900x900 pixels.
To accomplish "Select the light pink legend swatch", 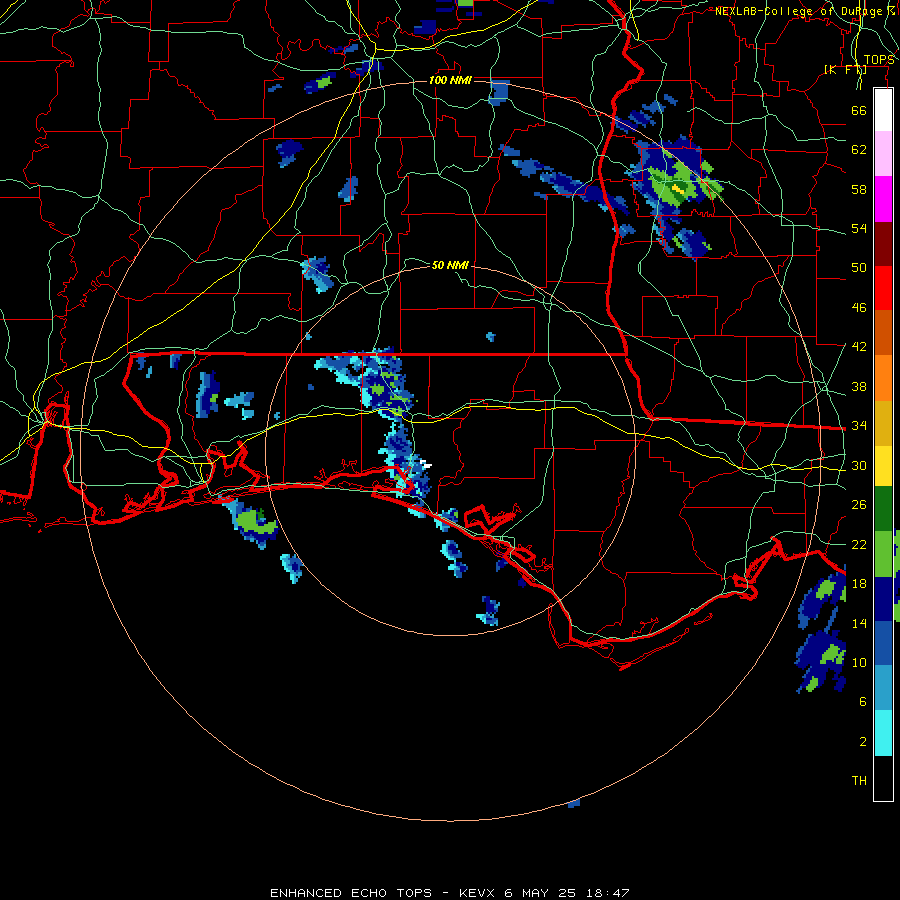I will [x=883, y=154].
